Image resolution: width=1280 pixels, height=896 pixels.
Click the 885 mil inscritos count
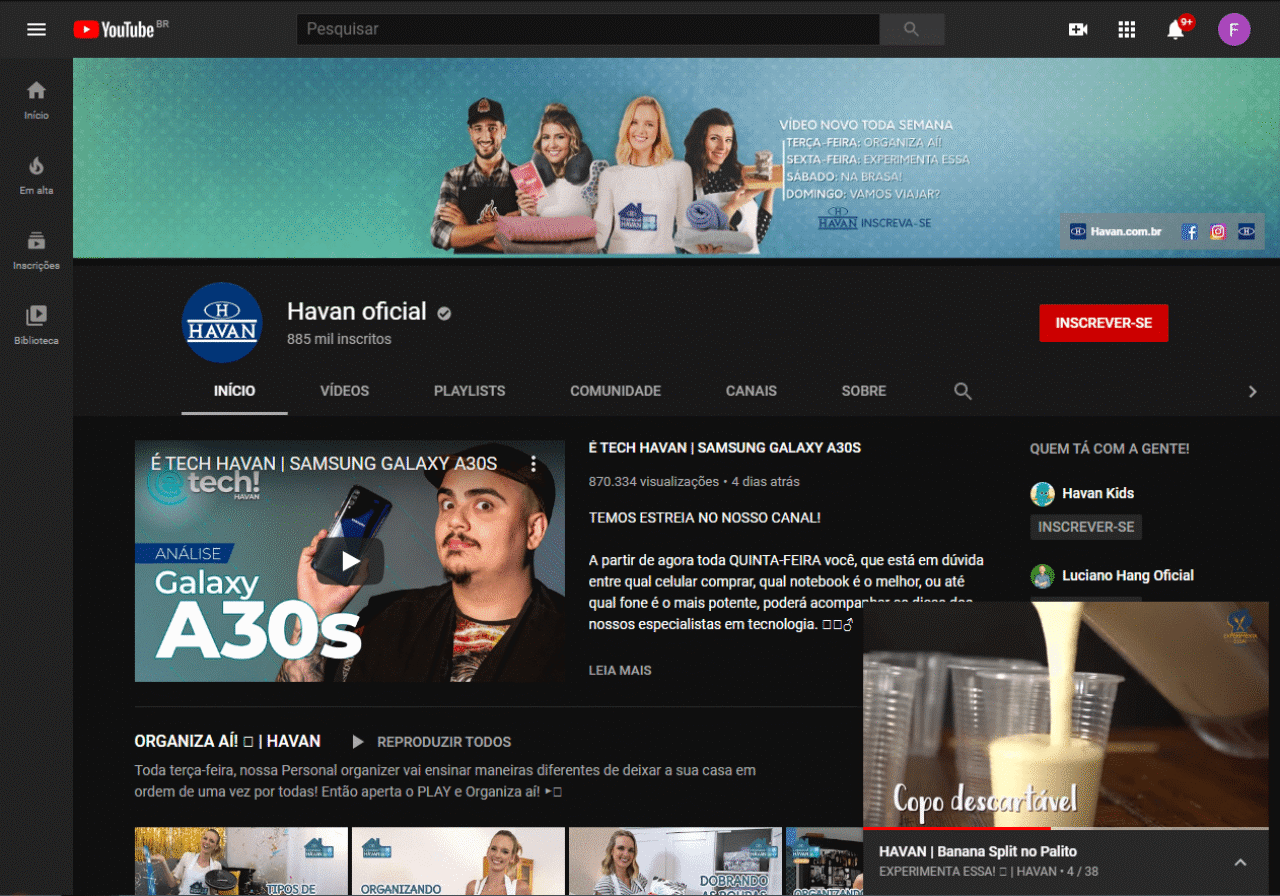(339, 339)
